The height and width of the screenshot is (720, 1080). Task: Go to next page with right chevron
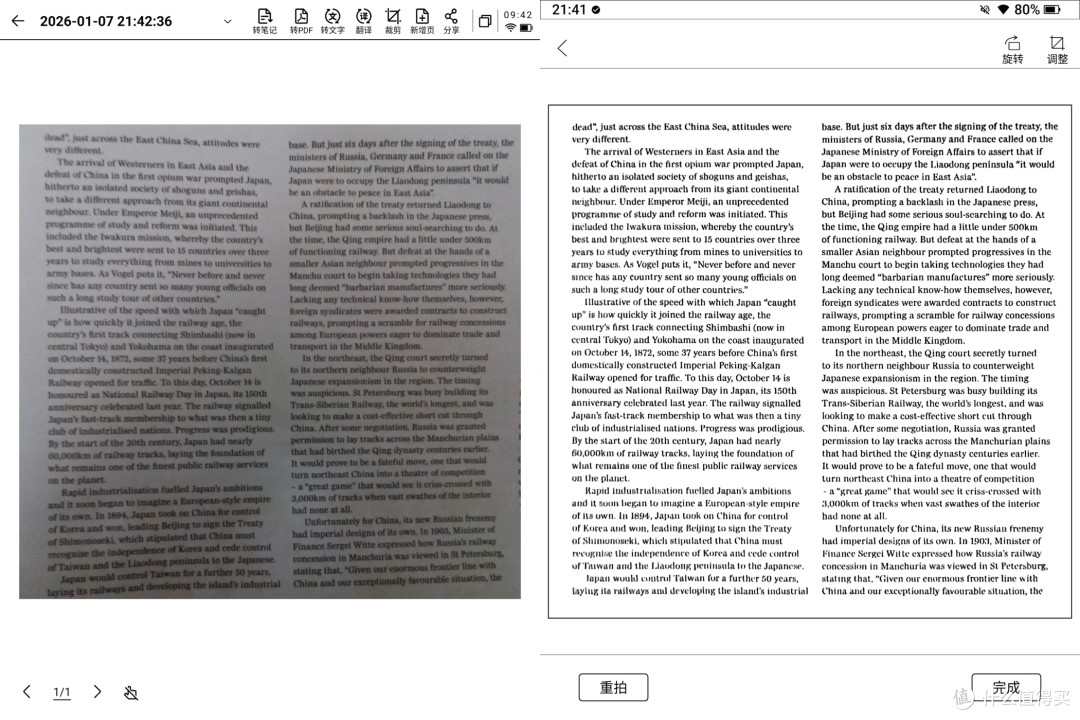[x=97, y=691]
